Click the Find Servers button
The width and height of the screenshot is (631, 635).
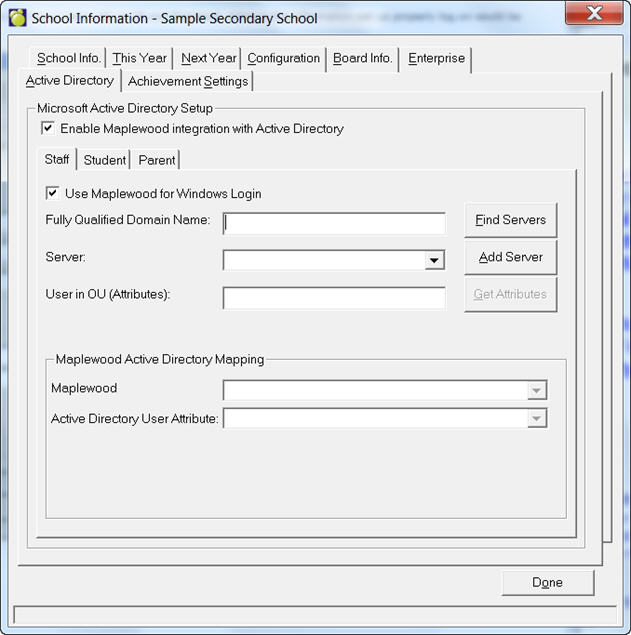coord(510,220)
